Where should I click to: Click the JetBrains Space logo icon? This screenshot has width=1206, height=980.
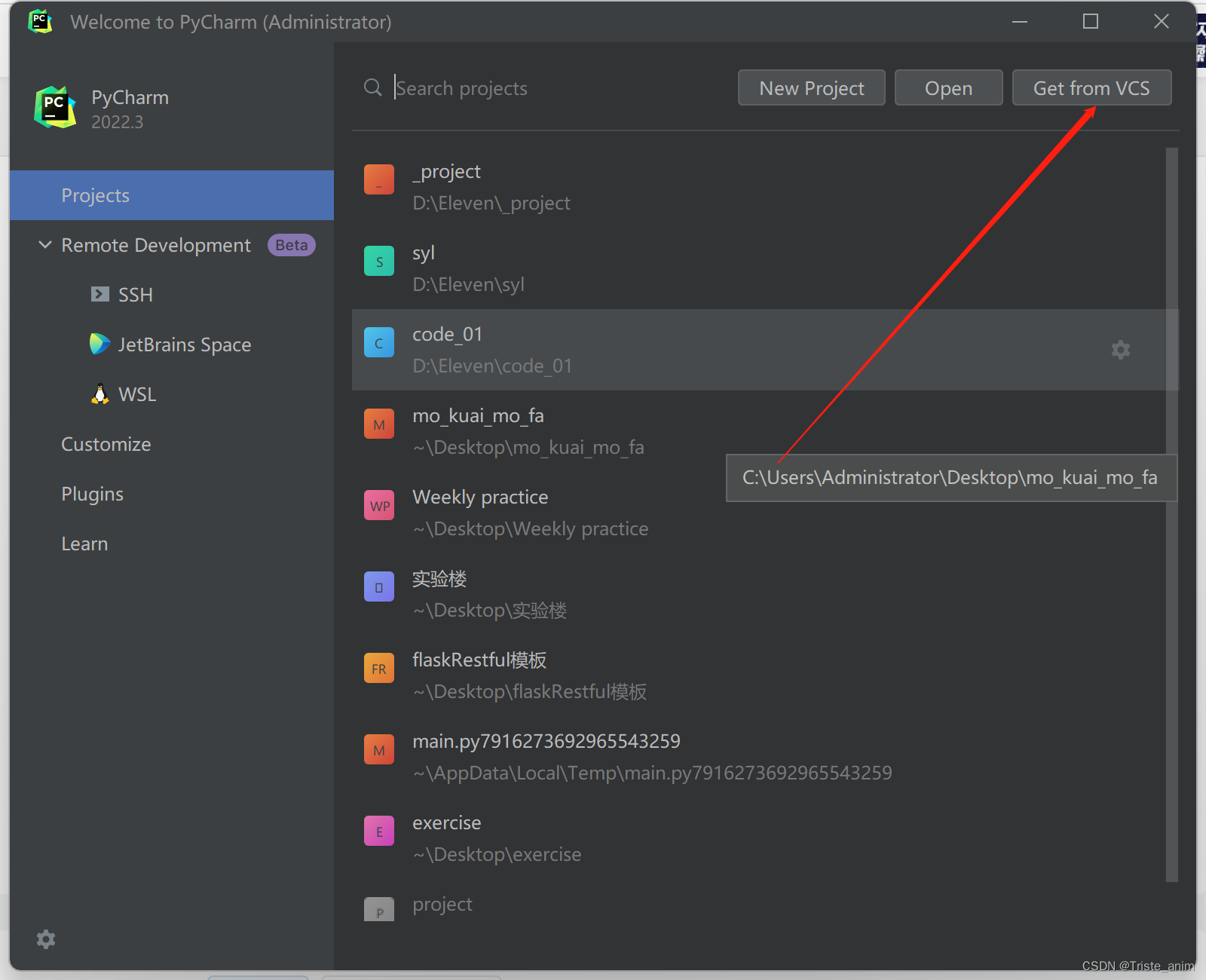tap(99, 344)
